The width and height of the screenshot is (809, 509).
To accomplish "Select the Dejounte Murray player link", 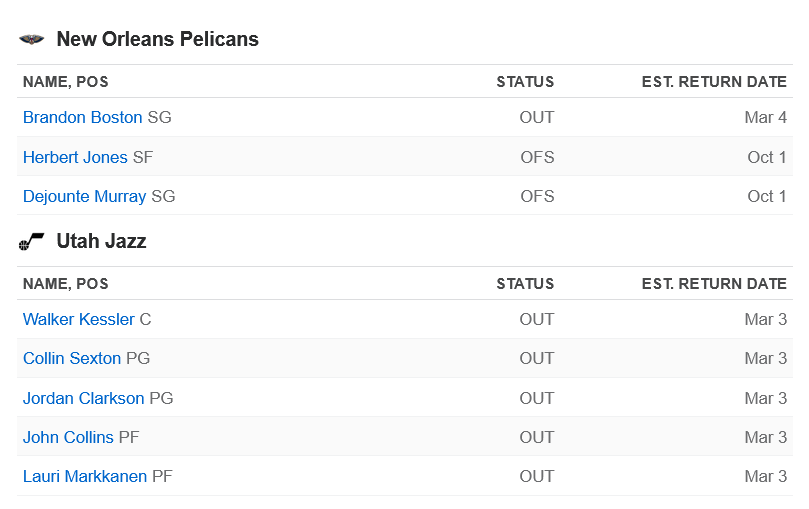I will (85, 196).
